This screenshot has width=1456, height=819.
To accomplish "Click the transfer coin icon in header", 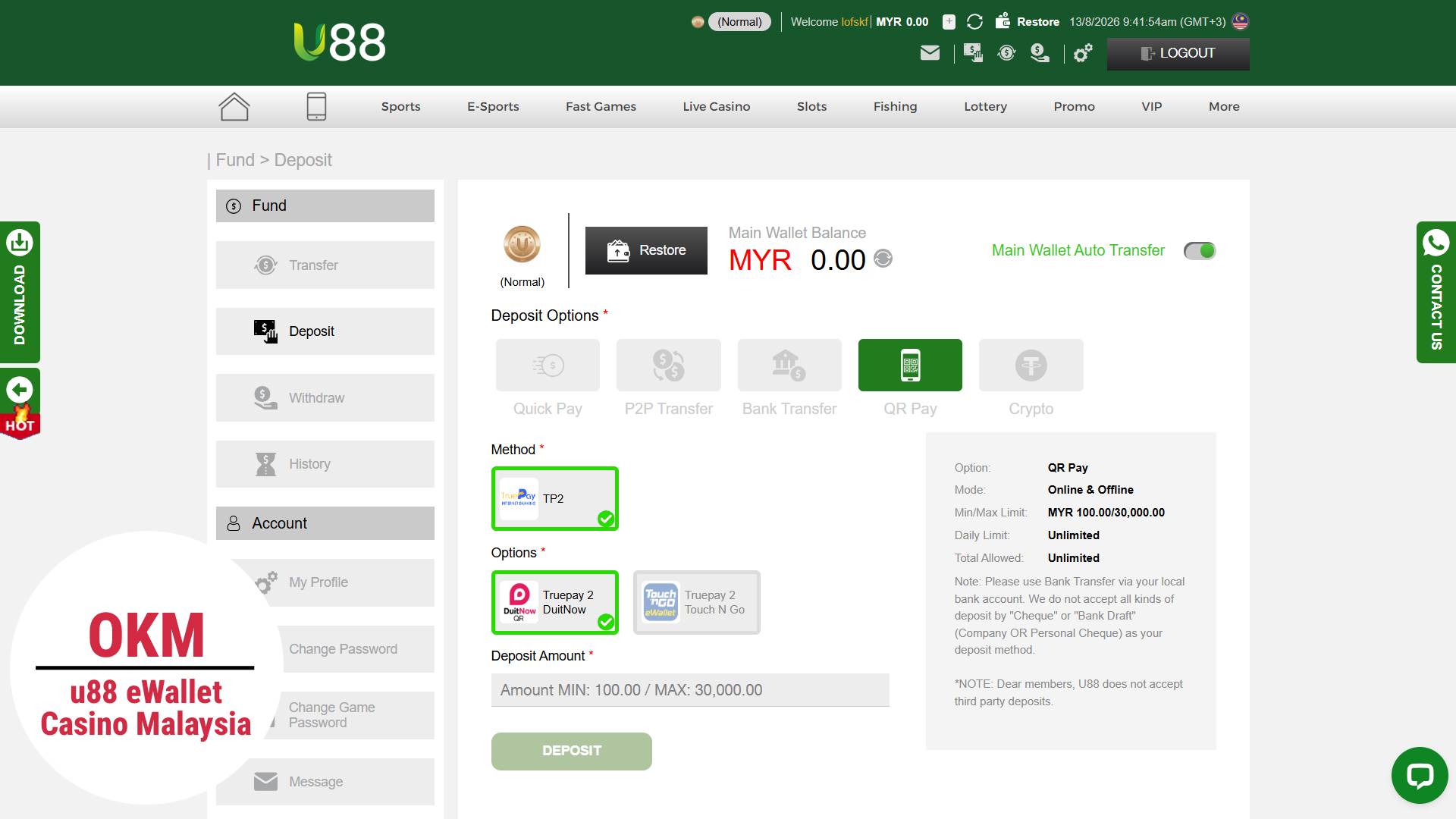I will [1006, 53].
